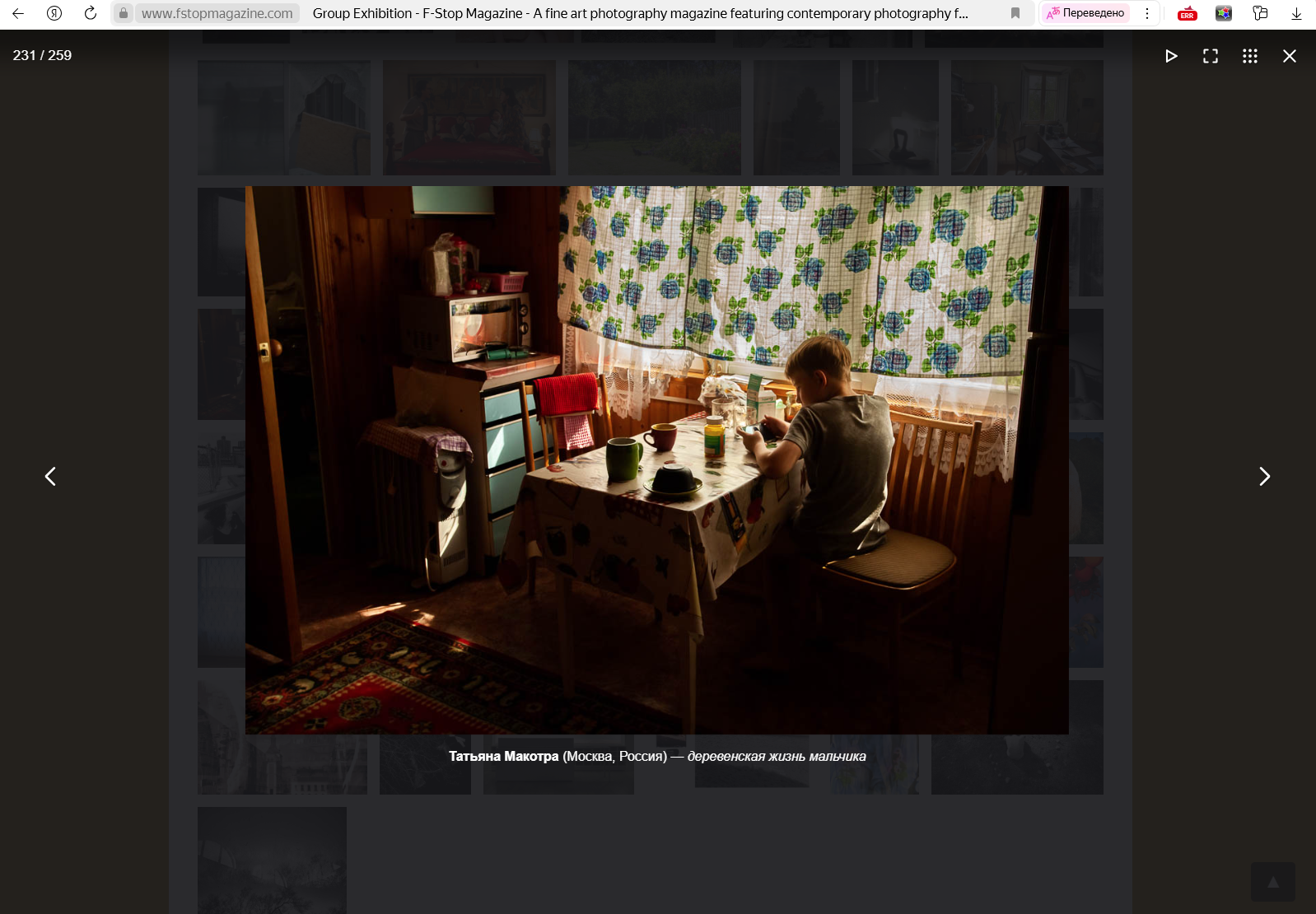Bookmark this page
Viewport: 1316px width, 914px height.
(x=1015, y=13)
